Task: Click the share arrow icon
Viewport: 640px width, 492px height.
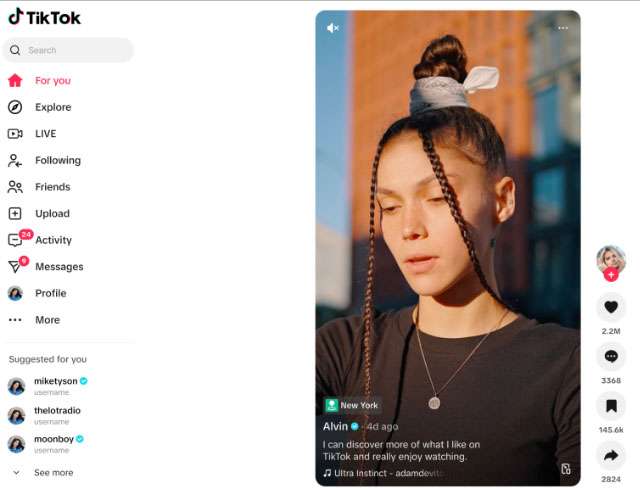Action: tap(611, 456)
